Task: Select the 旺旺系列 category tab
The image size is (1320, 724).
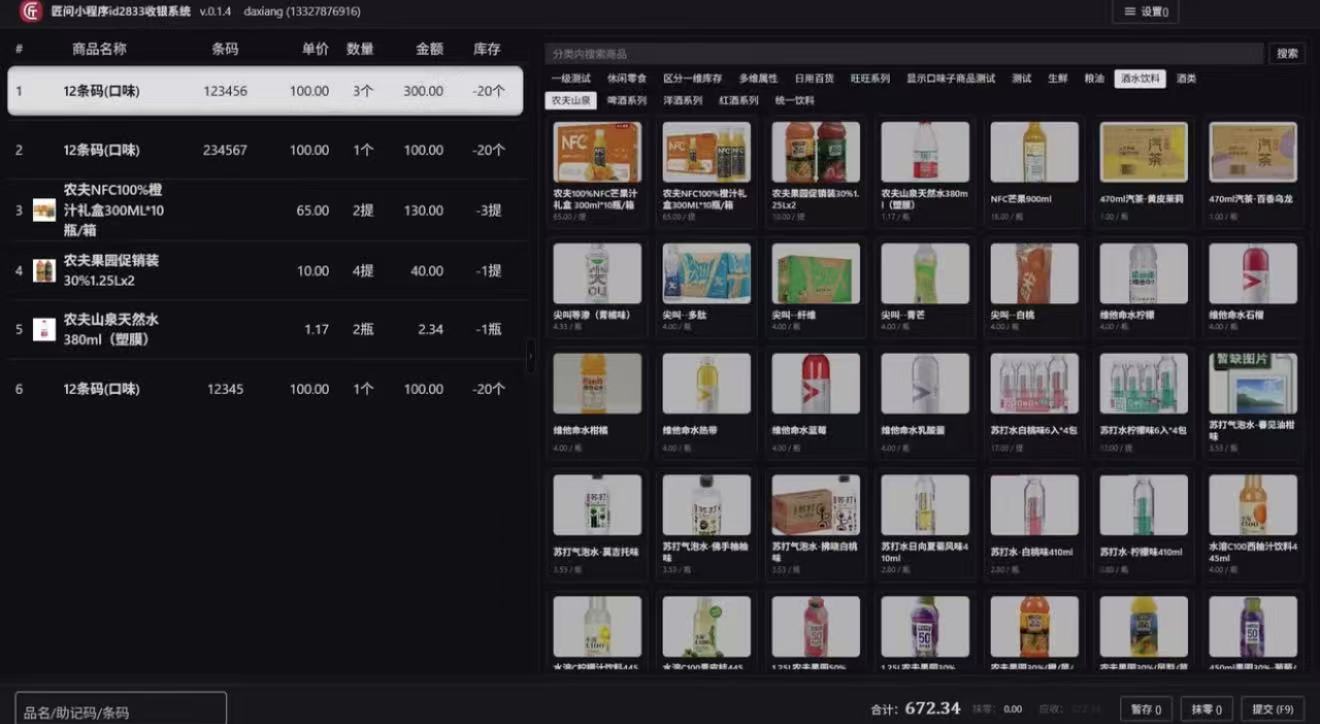Action: [870, 79]
